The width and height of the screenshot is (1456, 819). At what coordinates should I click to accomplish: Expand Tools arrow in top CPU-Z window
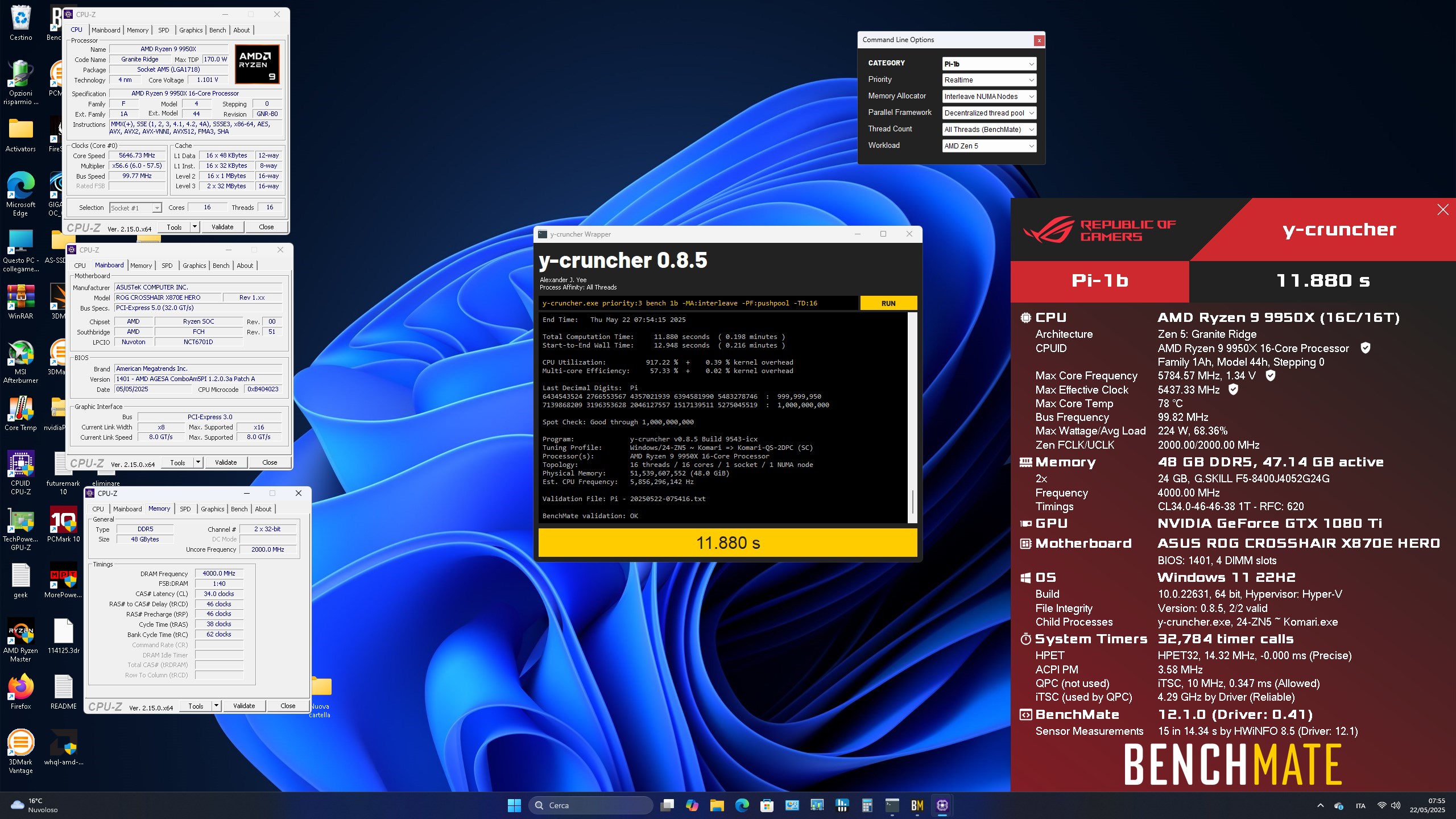point(195,227)
